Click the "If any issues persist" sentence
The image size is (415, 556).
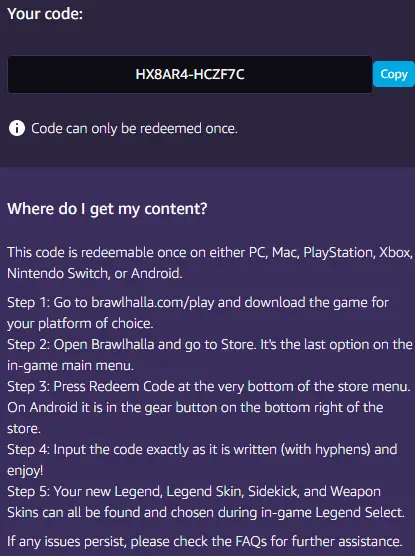point(205,541)
